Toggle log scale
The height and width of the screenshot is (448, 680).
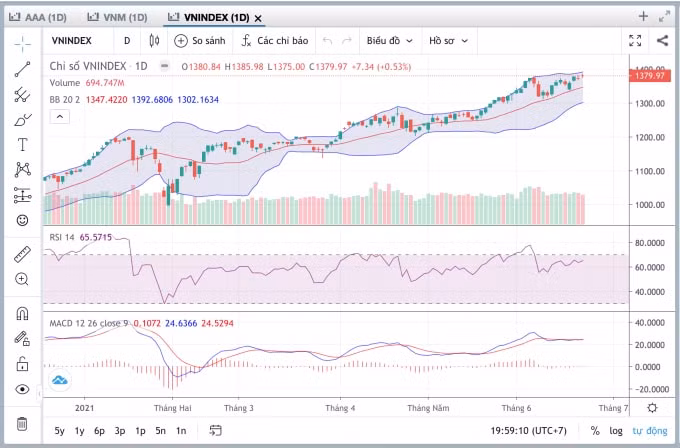pyautogui.click(x=616, y=431)
